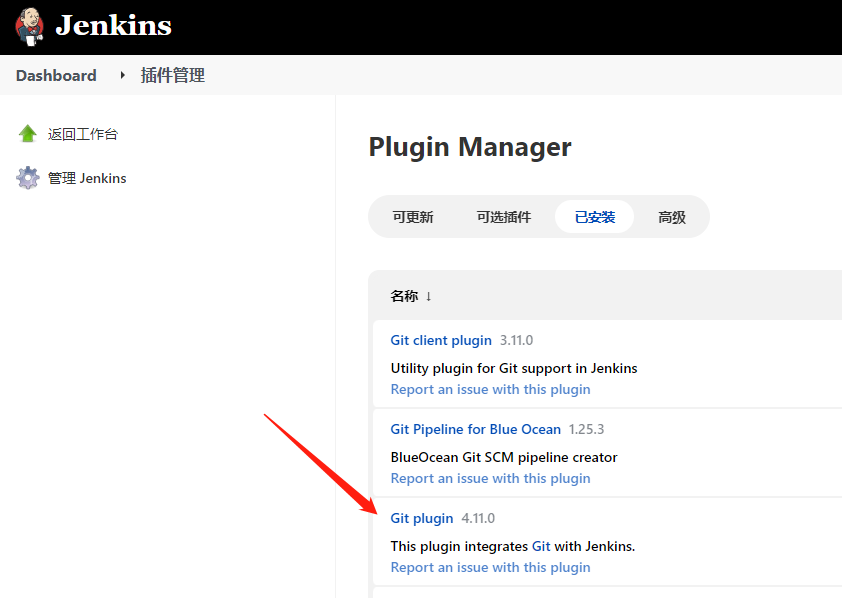Open the 插件管理 breadcrumb

click(x=172, y=75)
